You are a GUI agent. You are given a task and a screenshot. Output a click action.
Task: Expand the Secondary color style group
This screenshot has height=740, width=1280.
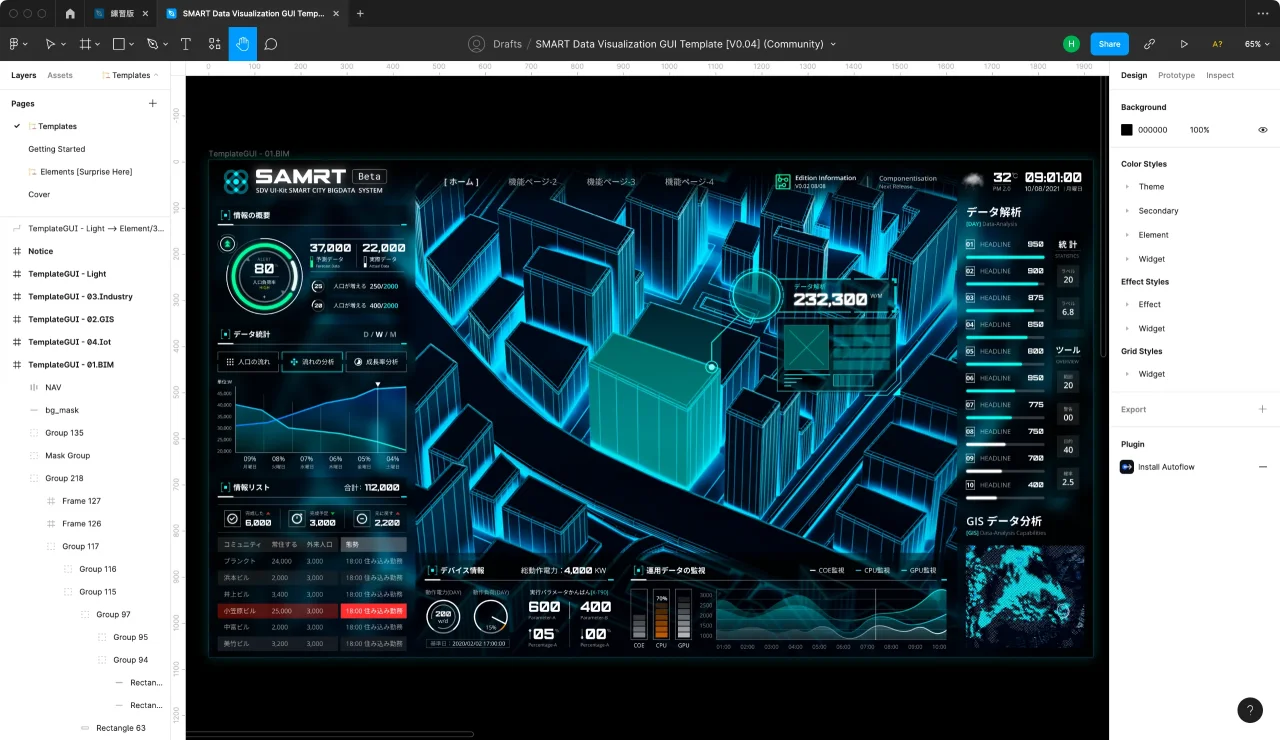point(1128,211)
